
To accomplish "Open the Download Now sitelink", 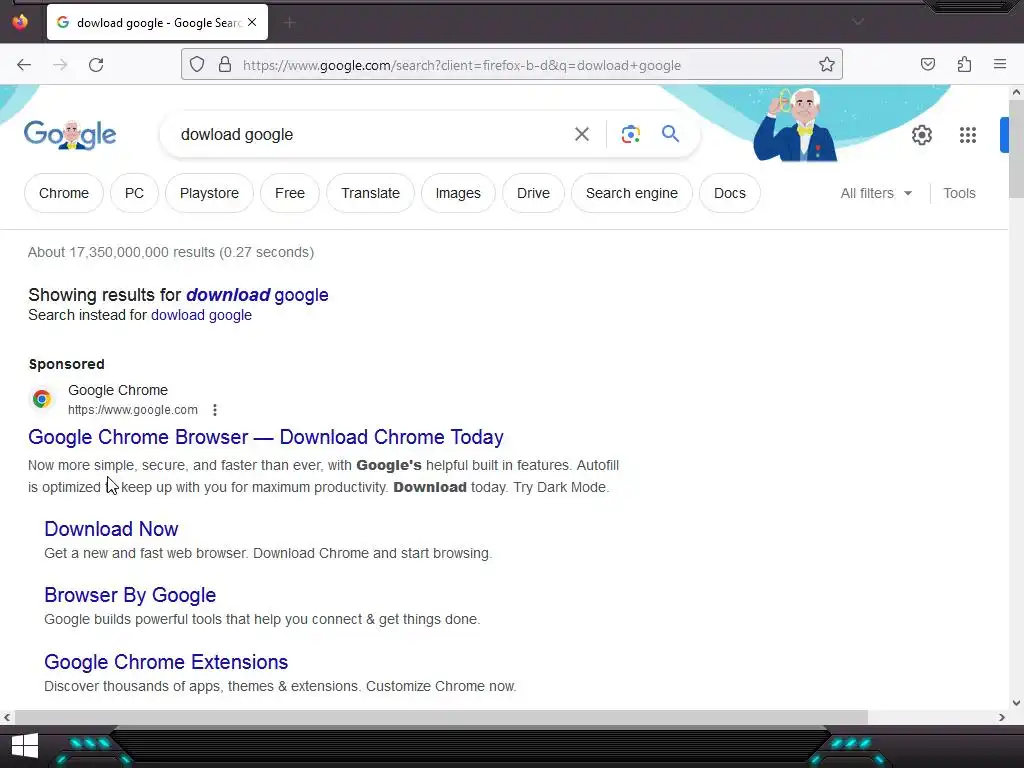I will [x=111, y=529].
